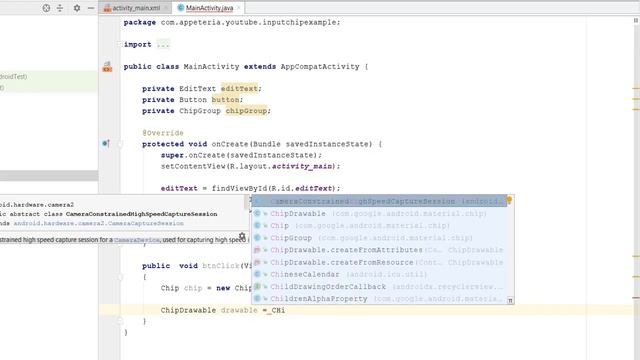Click the first yellow warning stripe on right margin
640x360 pixels.
click(636, 88)
